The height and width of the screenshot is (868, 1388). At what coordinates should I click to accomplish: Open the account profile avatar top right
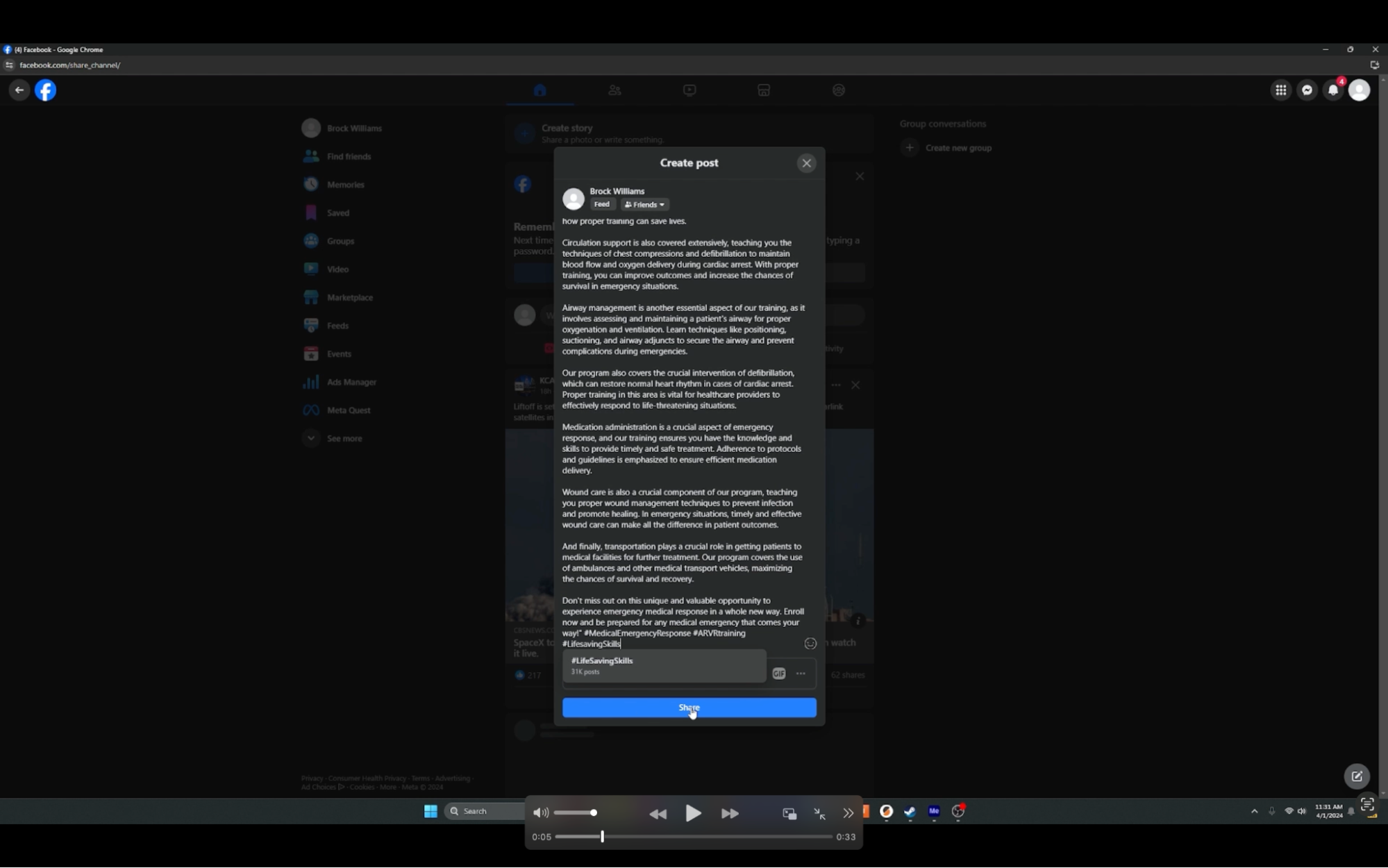click(x=1359, y=90)
